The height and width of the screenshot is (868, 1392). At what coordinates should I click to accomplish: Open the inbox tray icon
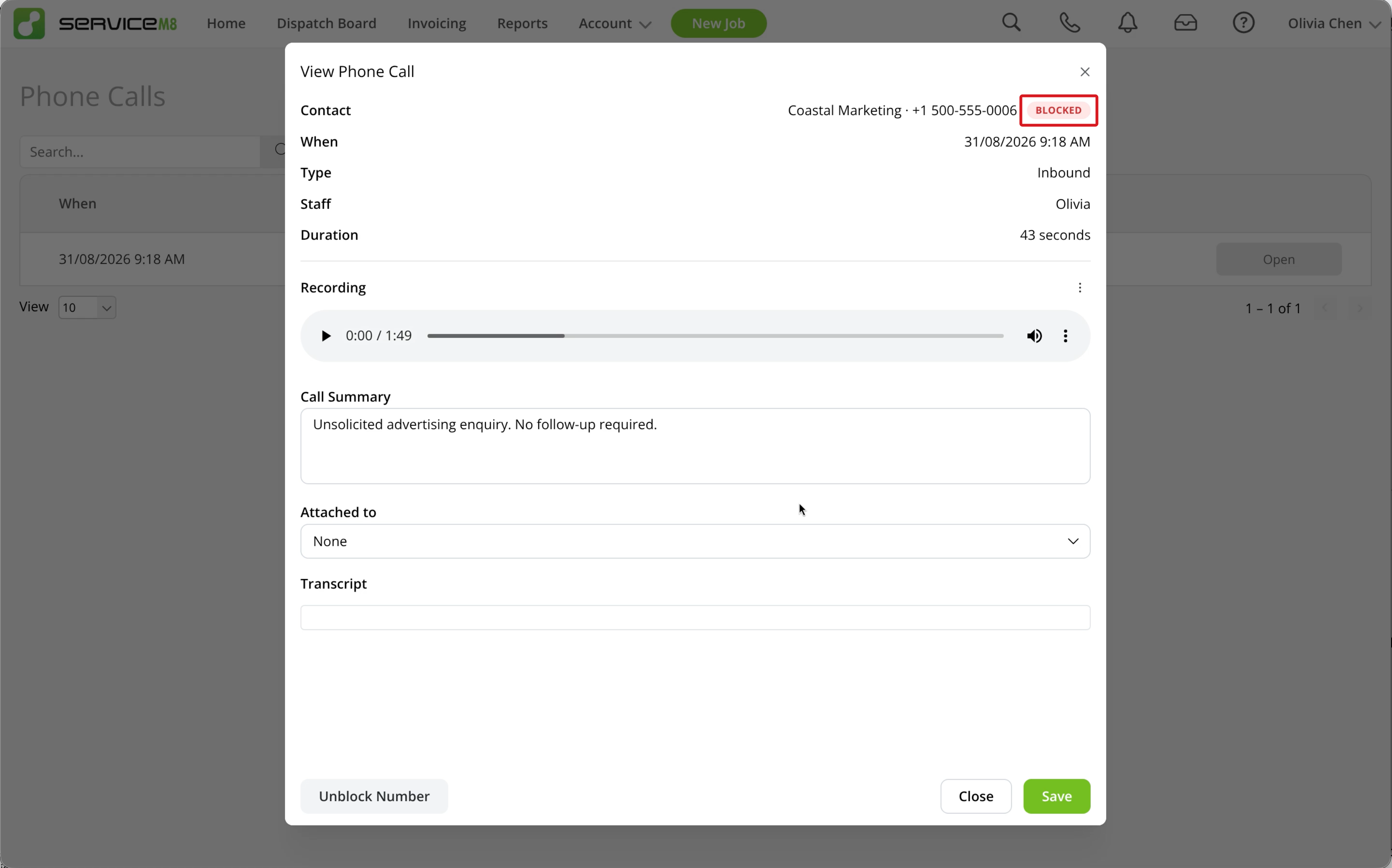[1185, 23]
